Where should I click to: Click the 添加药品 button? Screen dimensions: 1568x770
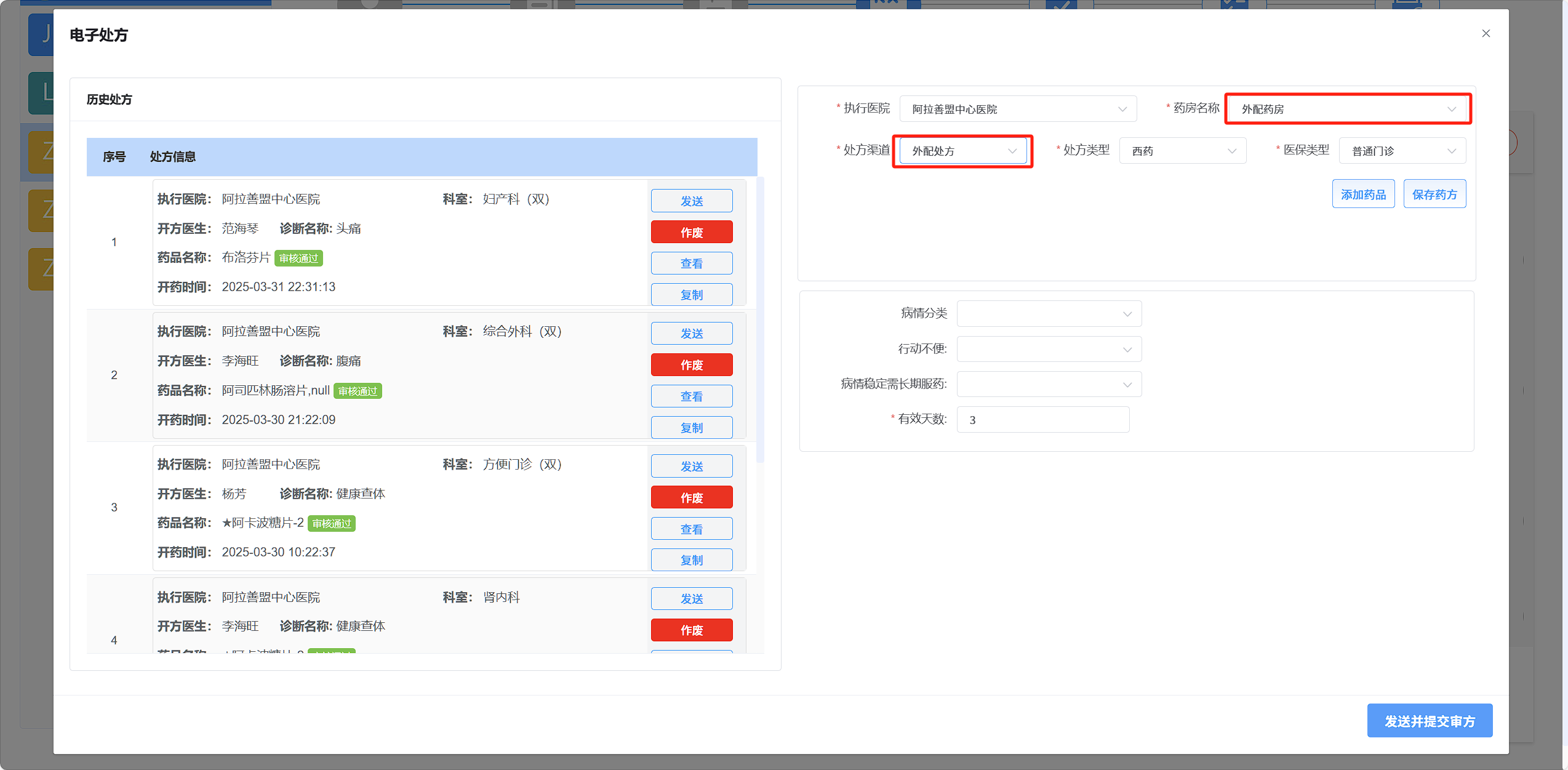point(1363,195)
